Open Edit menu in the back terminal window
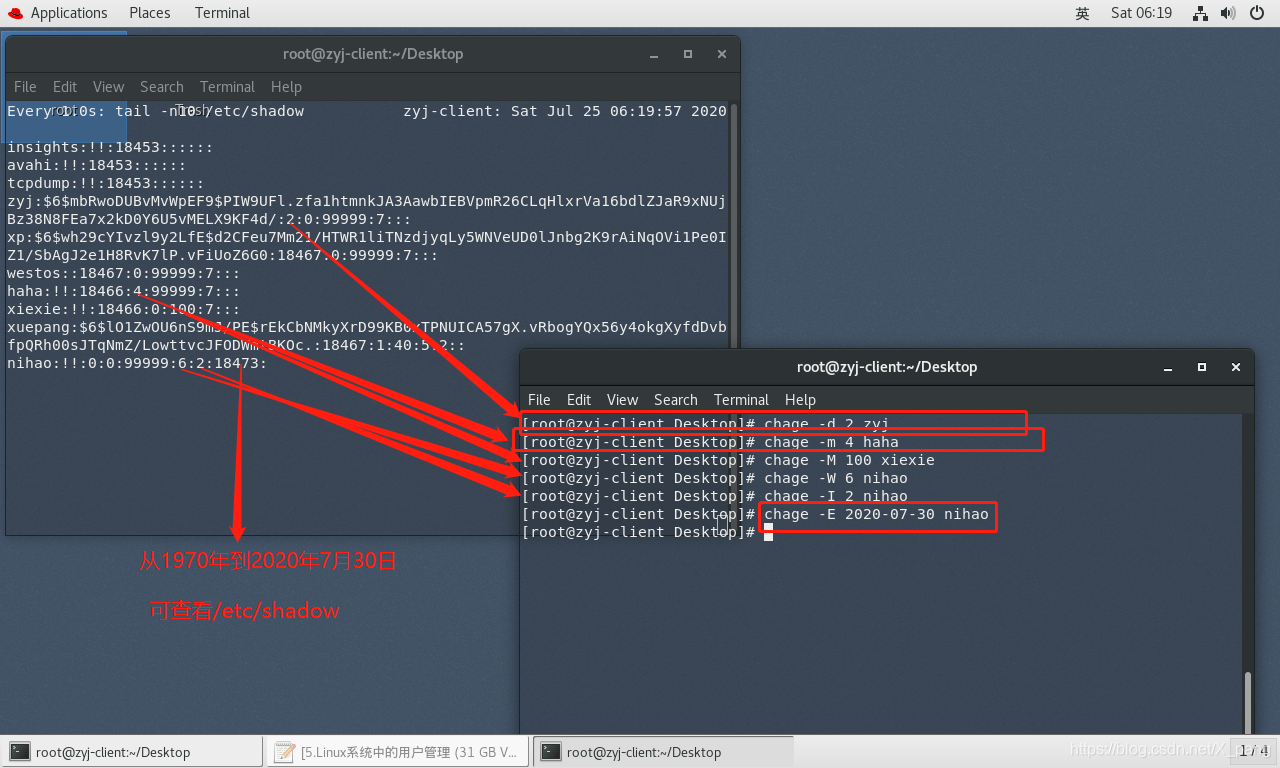Viewport: 1280px width, 768px height. [65, 87]
